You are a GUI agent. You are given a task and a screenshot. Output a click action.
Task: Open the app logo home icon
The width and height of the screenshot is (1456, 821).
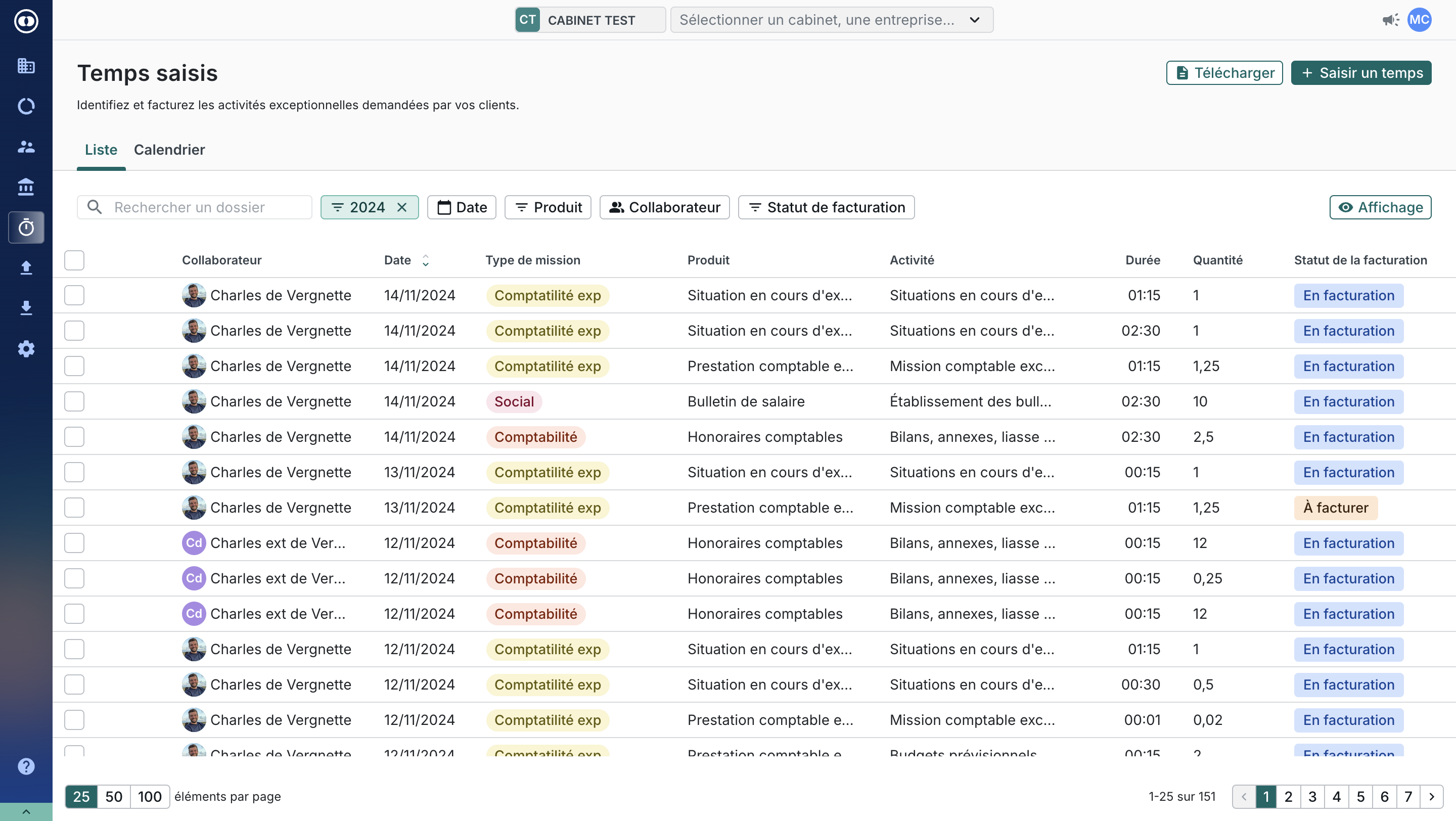point(26,21)
